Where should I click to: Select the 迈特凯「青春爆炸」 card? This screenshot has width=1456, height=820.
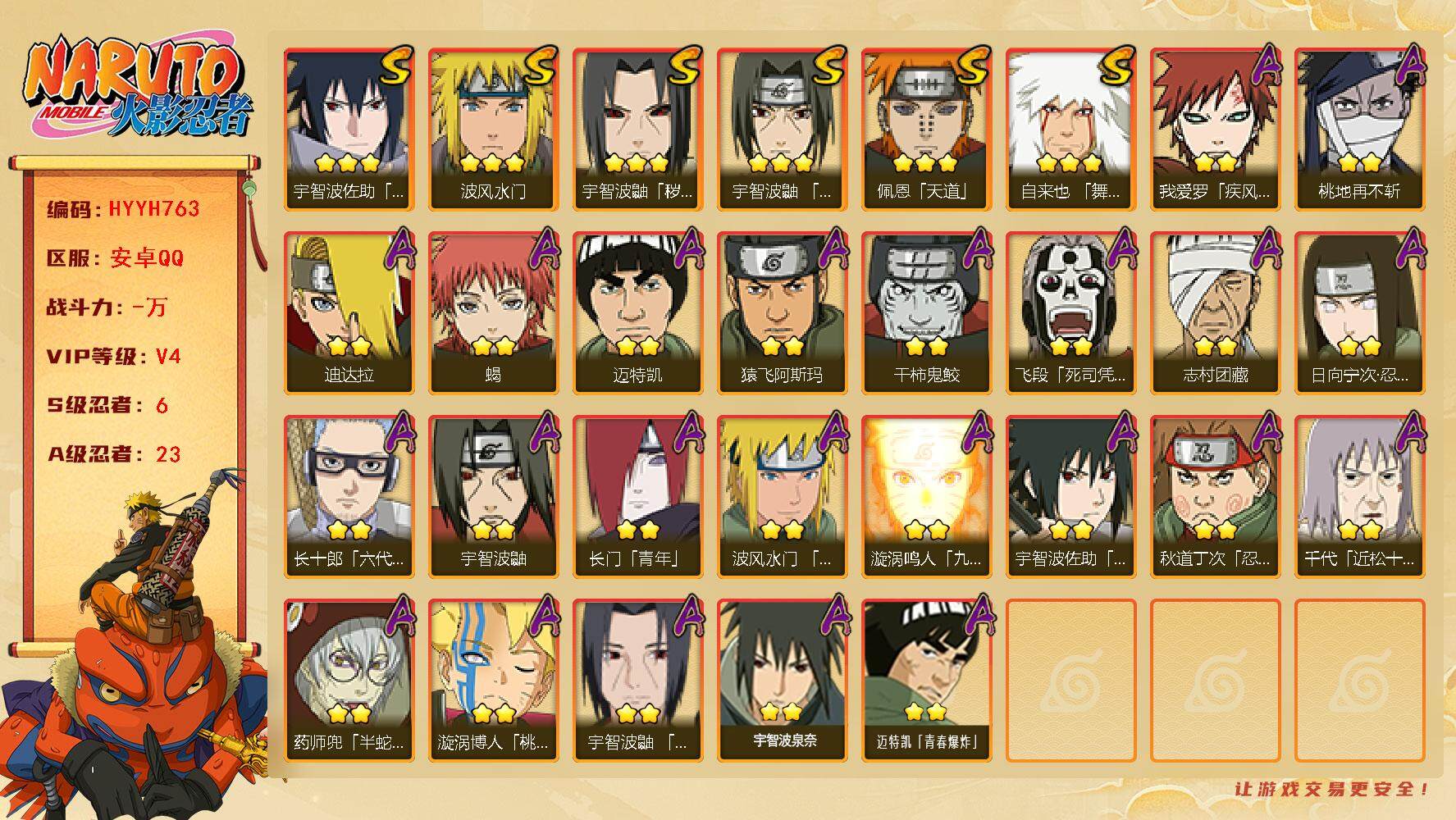[x=926, y=680]
